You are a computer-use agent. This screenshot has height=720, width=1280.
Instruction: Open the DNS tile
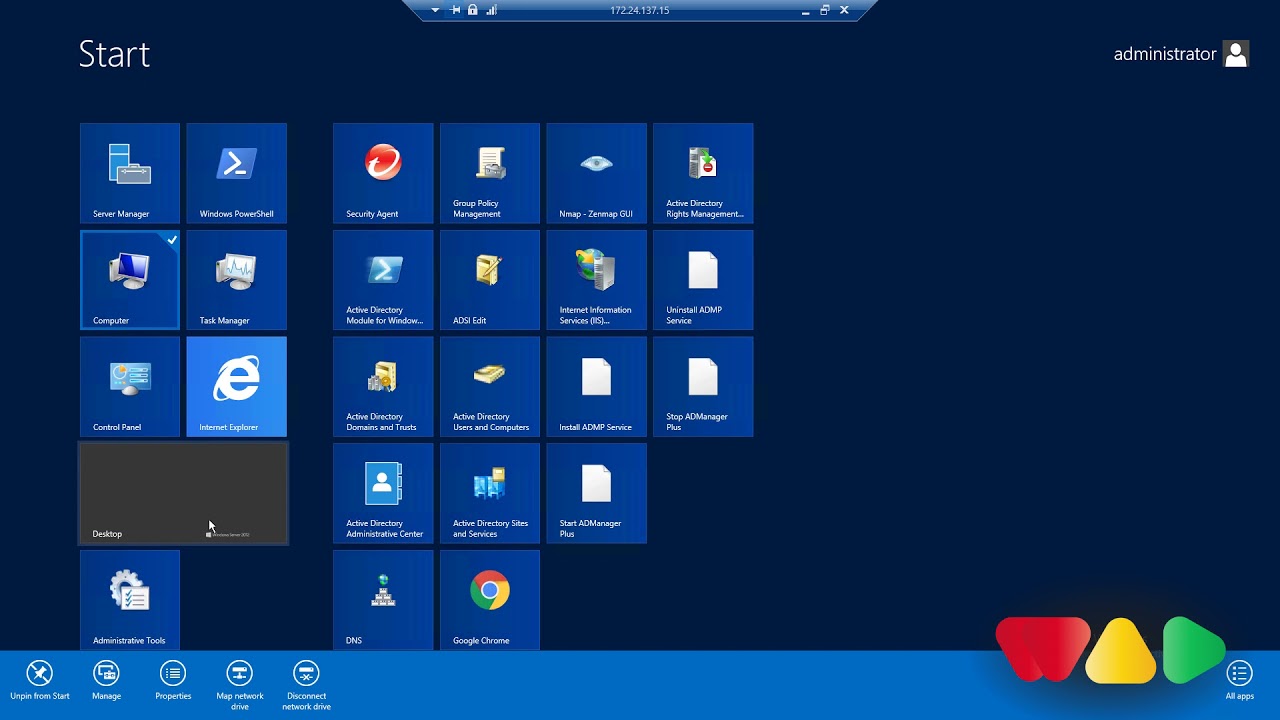click(383, 600)
